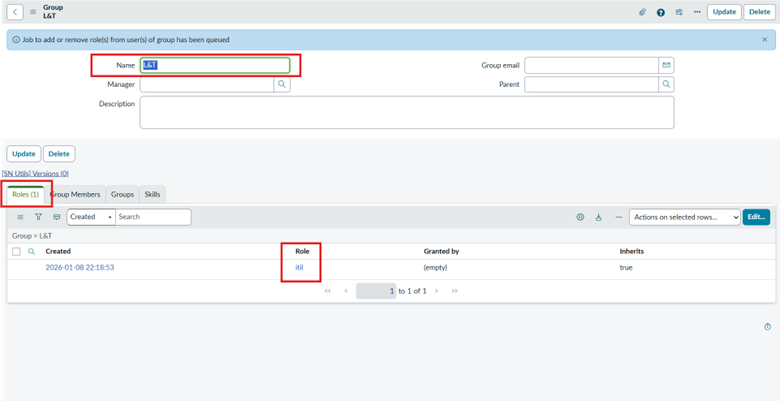Expand Actions on selected rows dropdown
780x401 pixels.
point(683,217)
